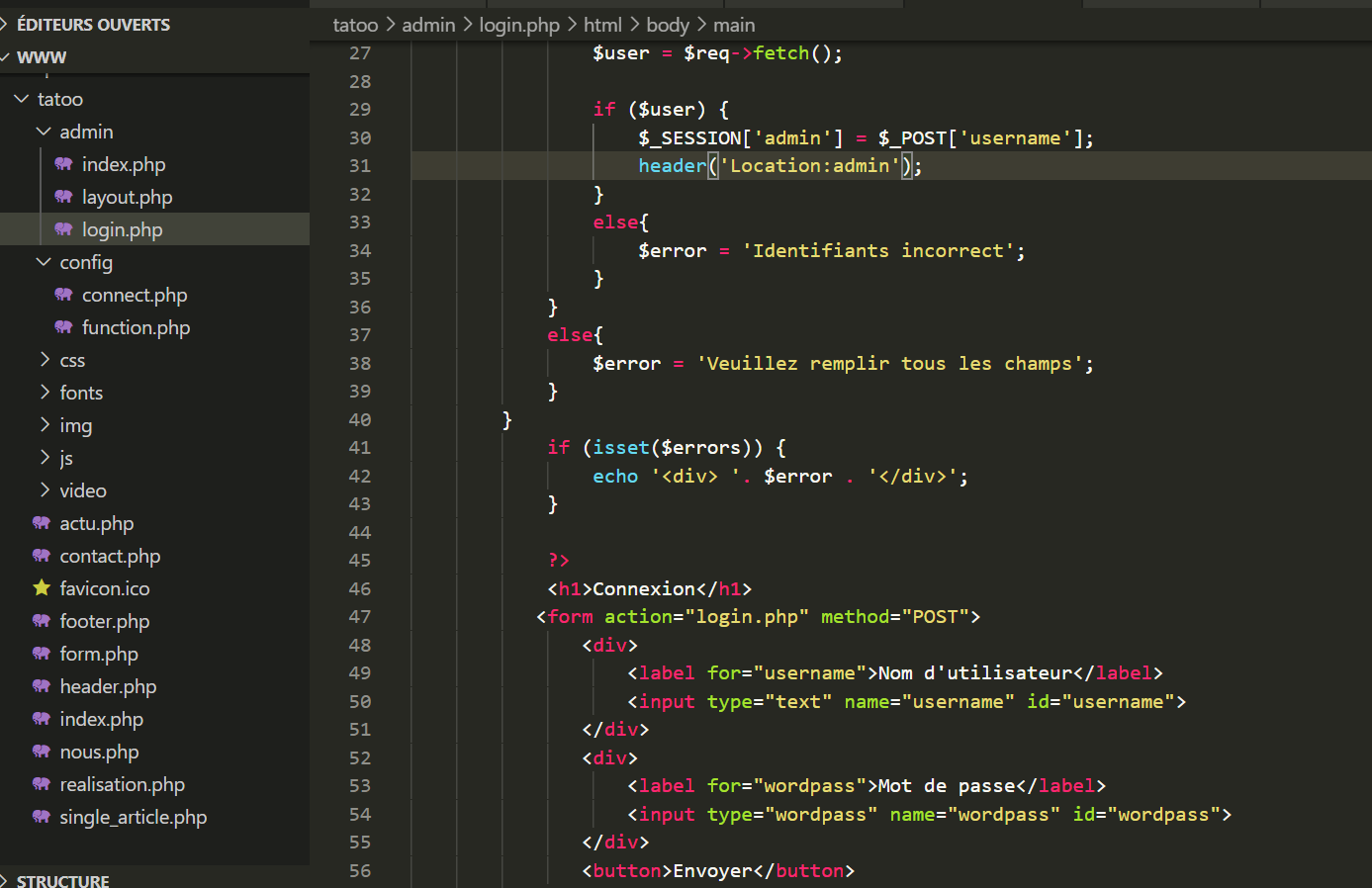This screenshot has width=1372, height=888.
Task: Open the favicon.ico file
Action: tap(105, 588)
